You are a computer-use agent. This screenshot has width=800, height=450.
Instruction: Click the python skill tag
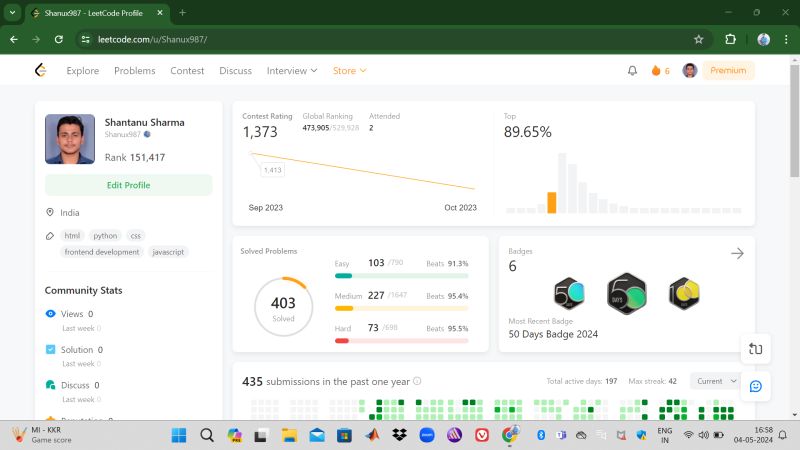(x=105, y=236)
